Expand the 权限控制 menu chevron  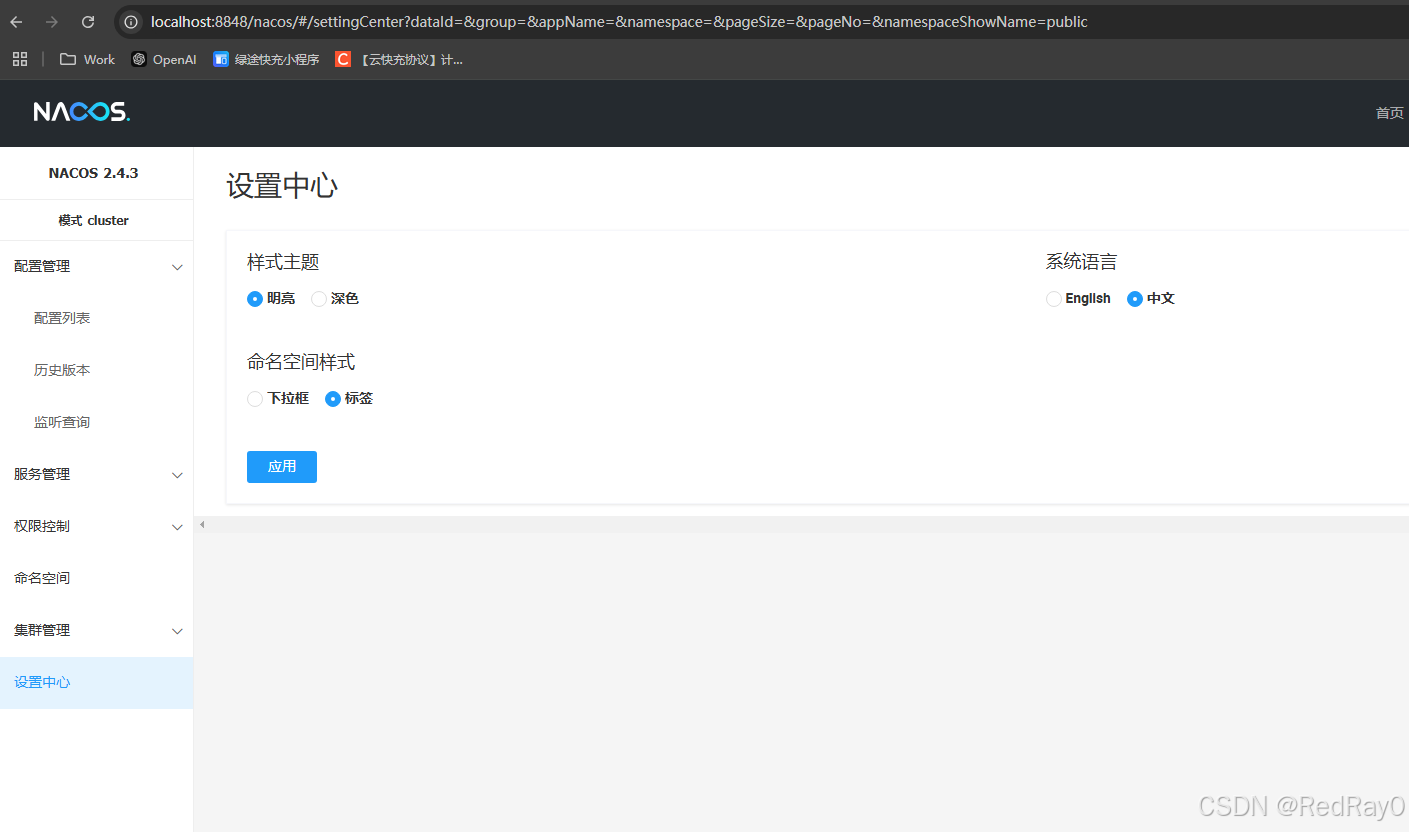[177, 527]
